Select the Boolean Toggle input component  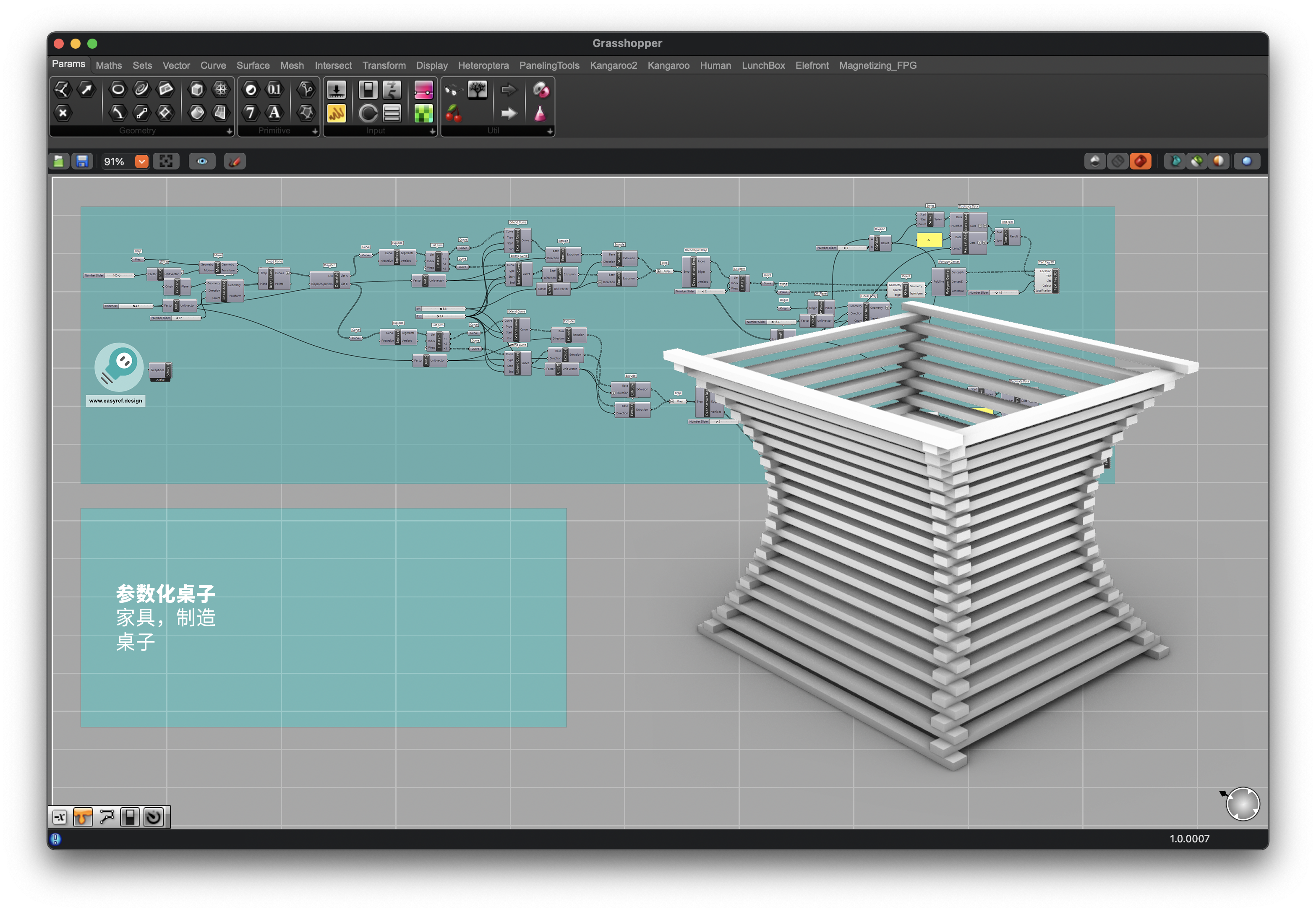coord(368,90)
